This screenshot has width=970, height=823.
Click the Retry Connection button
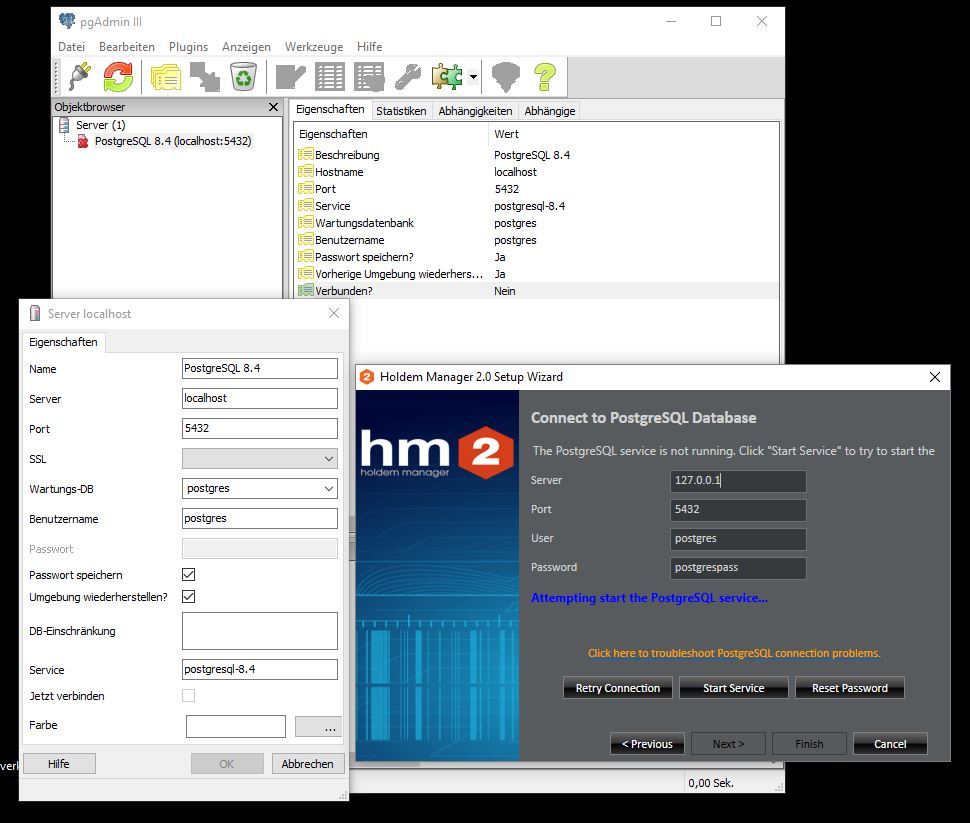617,688
